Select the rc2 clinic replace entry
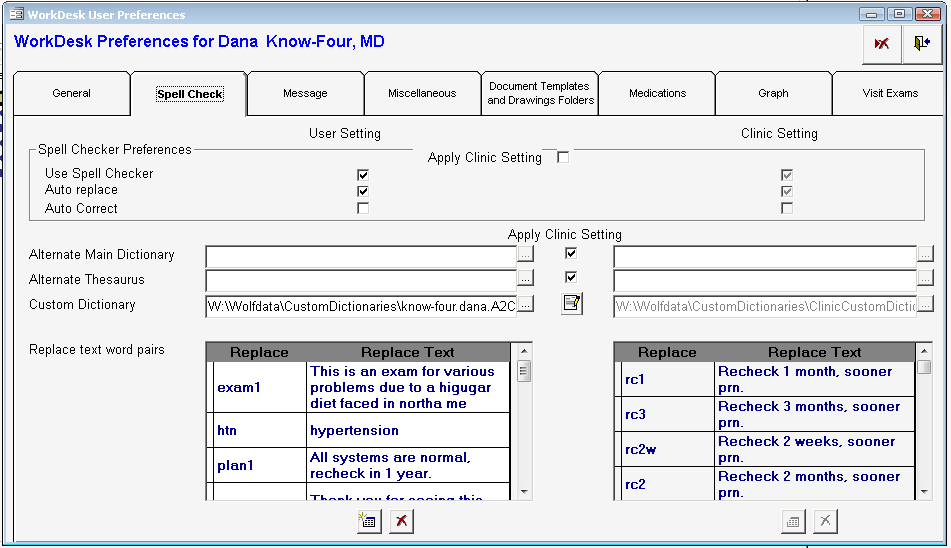The image size is (951, 548). [x=668, y=484]
